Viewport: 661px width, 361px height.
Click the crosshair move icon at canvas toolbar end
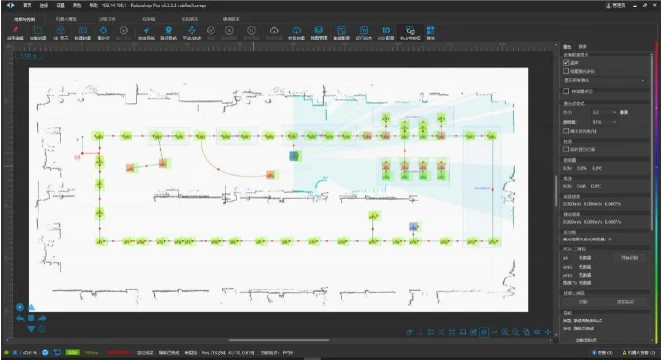pyautogui.click(x=548, y=332)
